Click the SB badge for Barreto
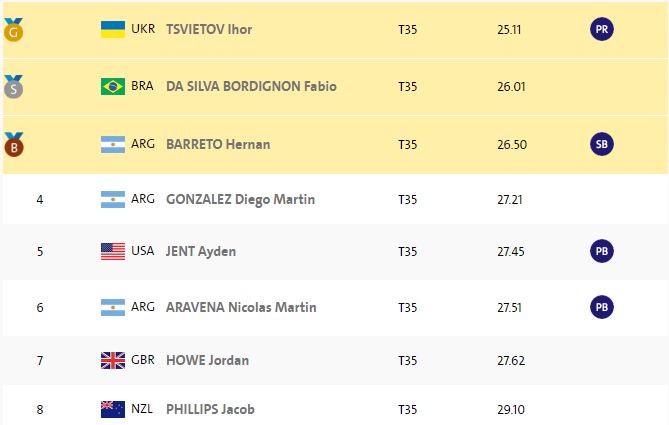This screenshot has height=425, width=669. pos(601,144)
